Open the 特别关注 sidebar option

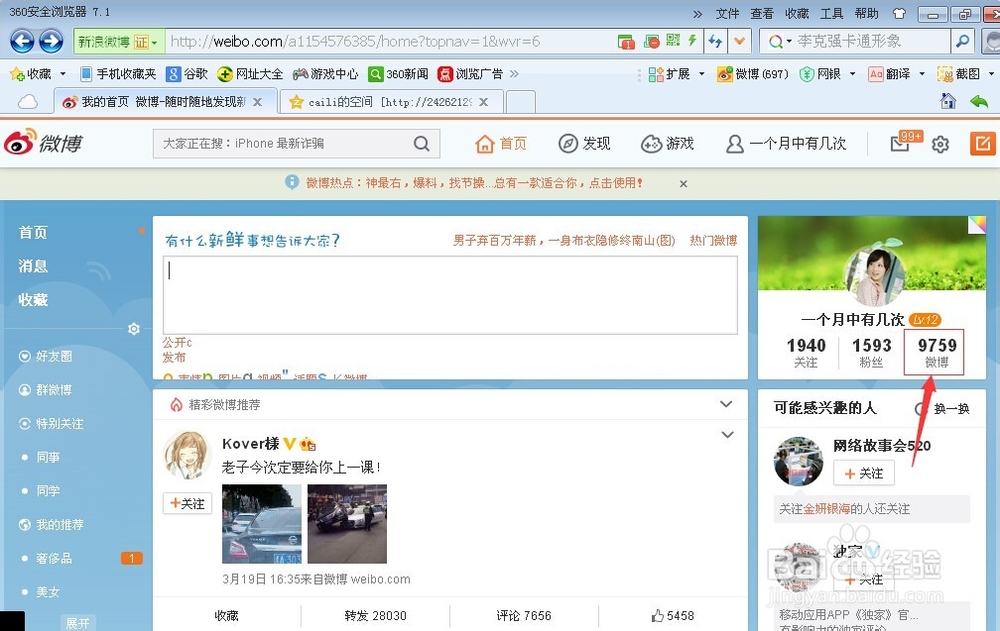pos(55,423)
